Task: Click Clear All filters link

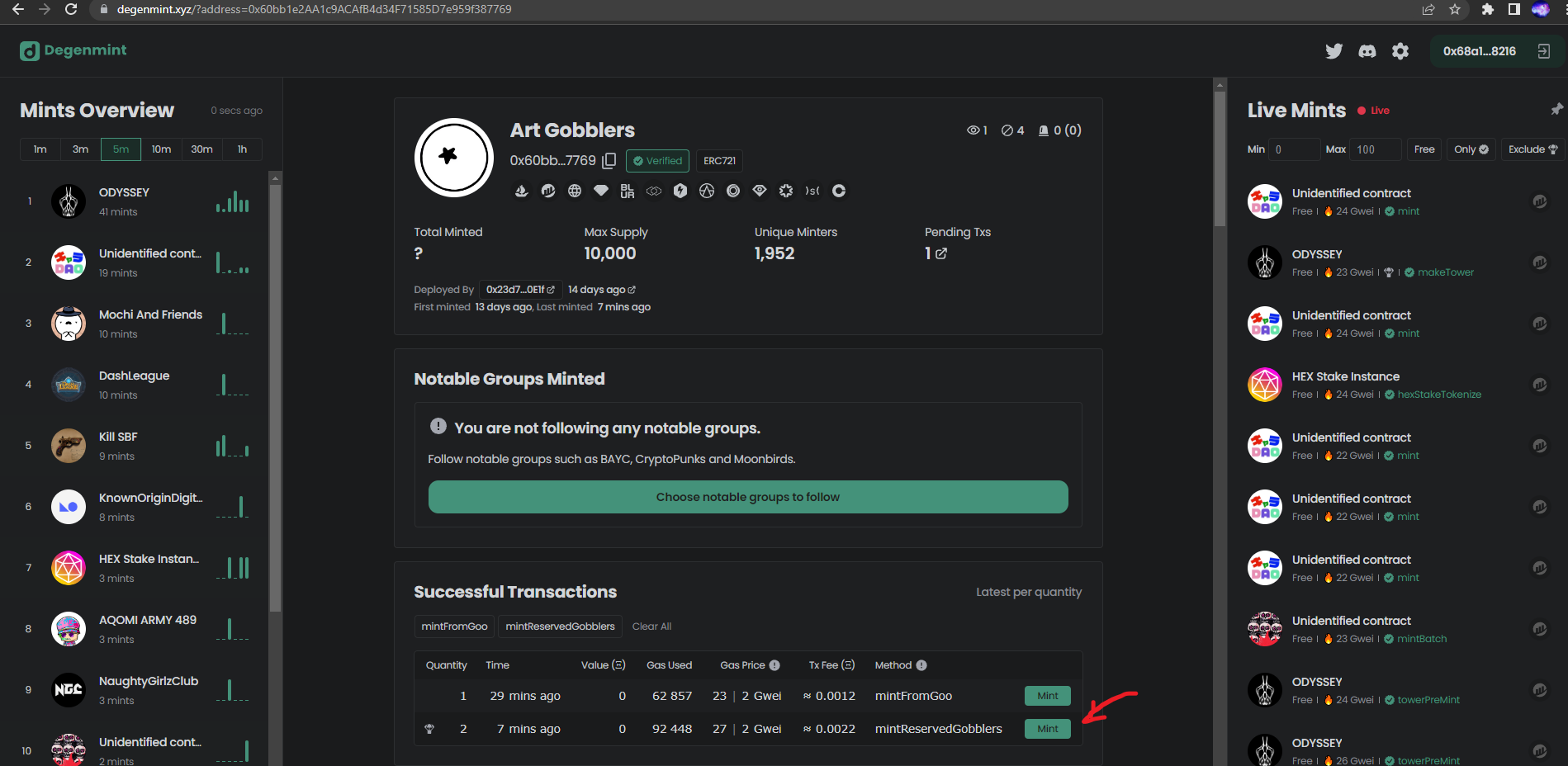Action: pos(651,627)
